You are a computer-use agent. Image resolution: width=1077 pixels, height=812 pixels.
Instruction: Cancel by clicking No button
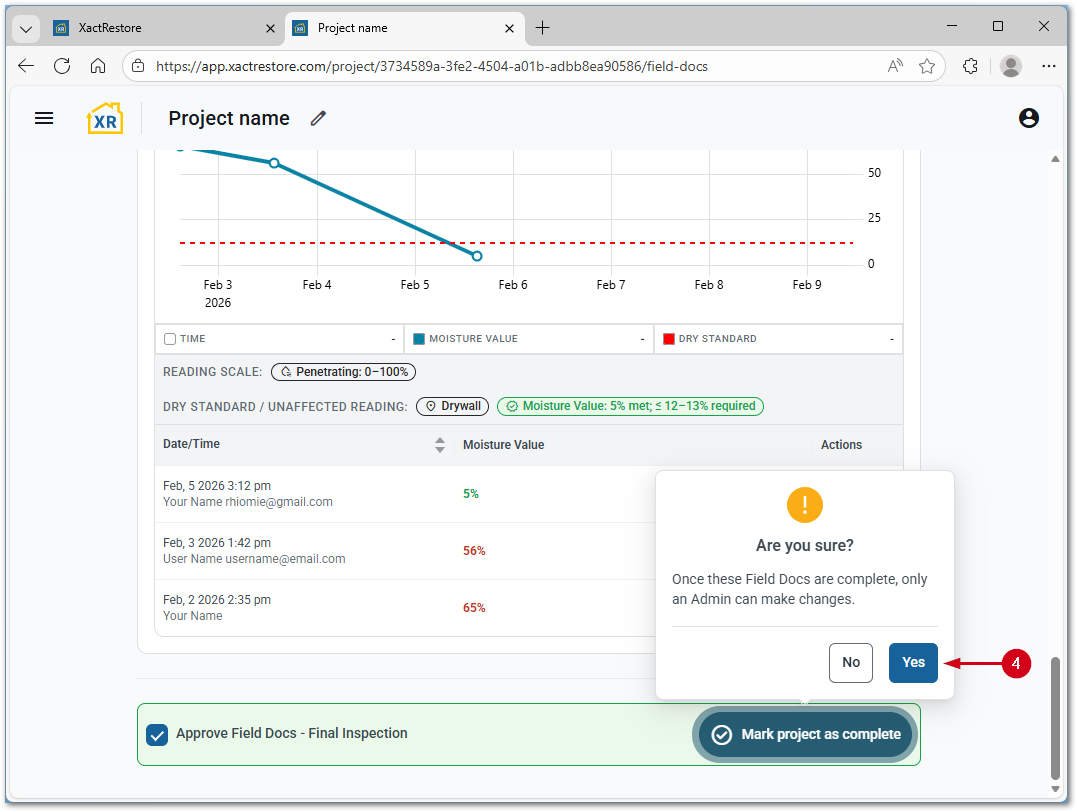coord(850,662)
